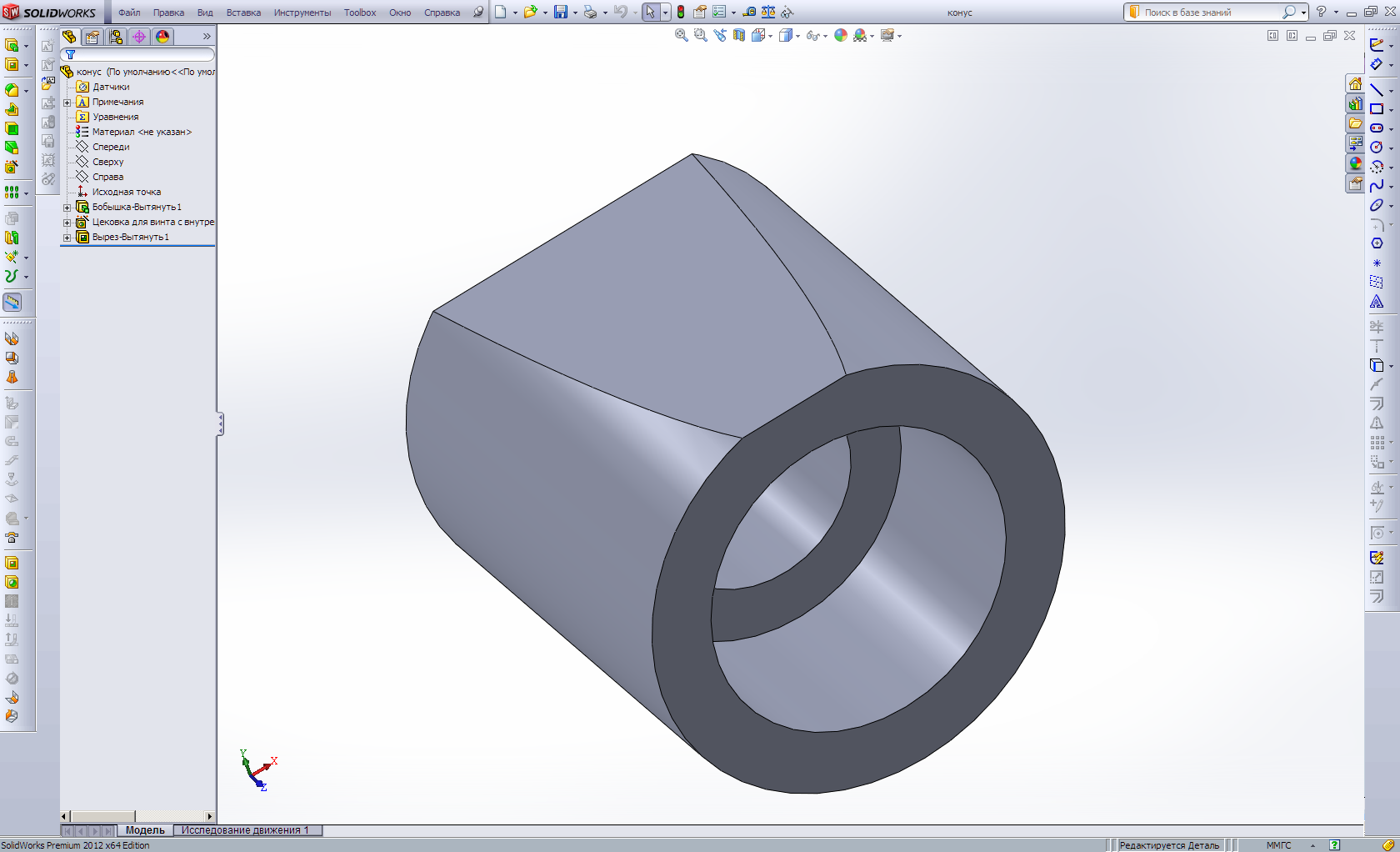Select the Point sketch tool
Screen dimensions: 1400x852
point(1377,263)
